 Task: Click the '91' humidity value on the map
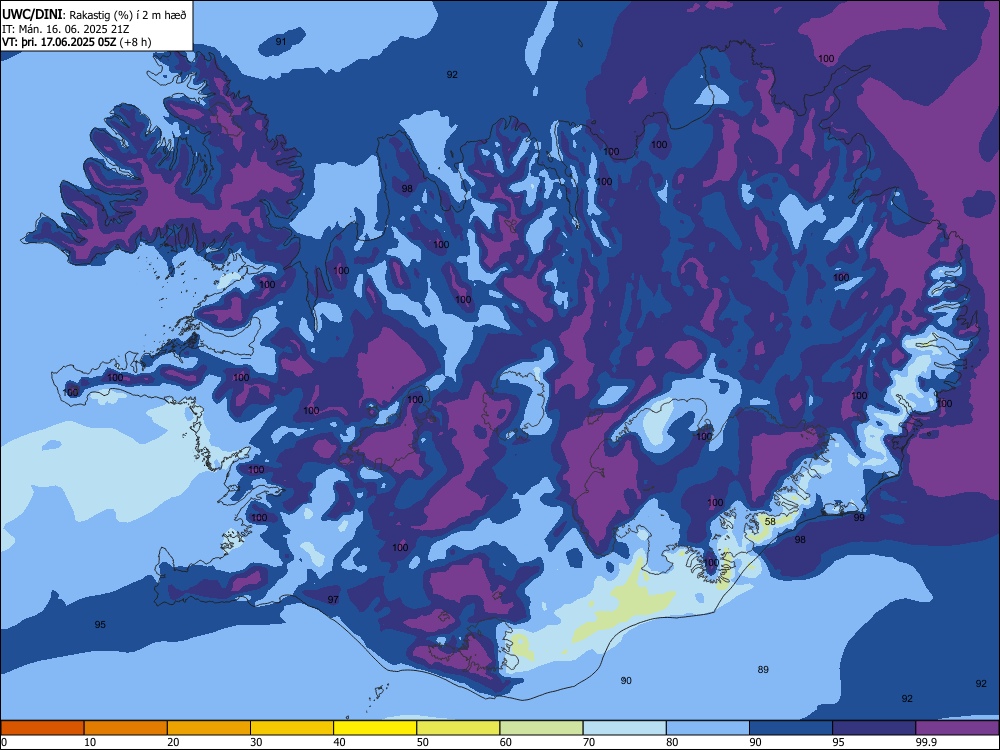[x=281, y=41]
